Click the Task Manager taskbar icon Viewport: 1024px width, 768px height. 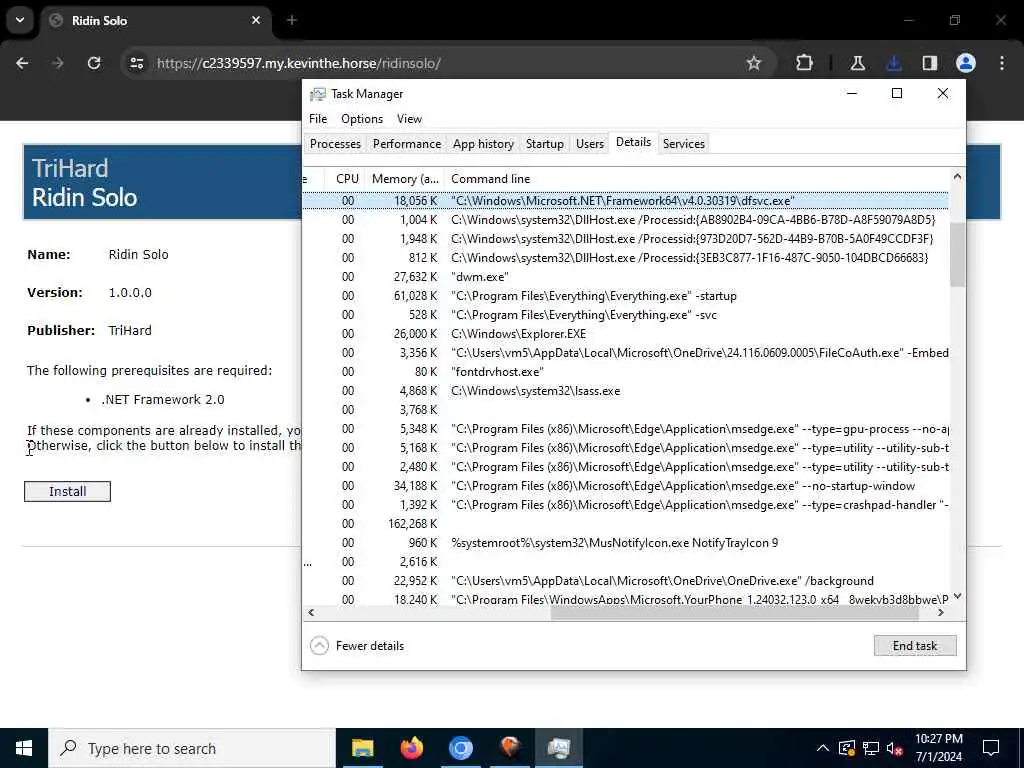[x=559, y=748]
